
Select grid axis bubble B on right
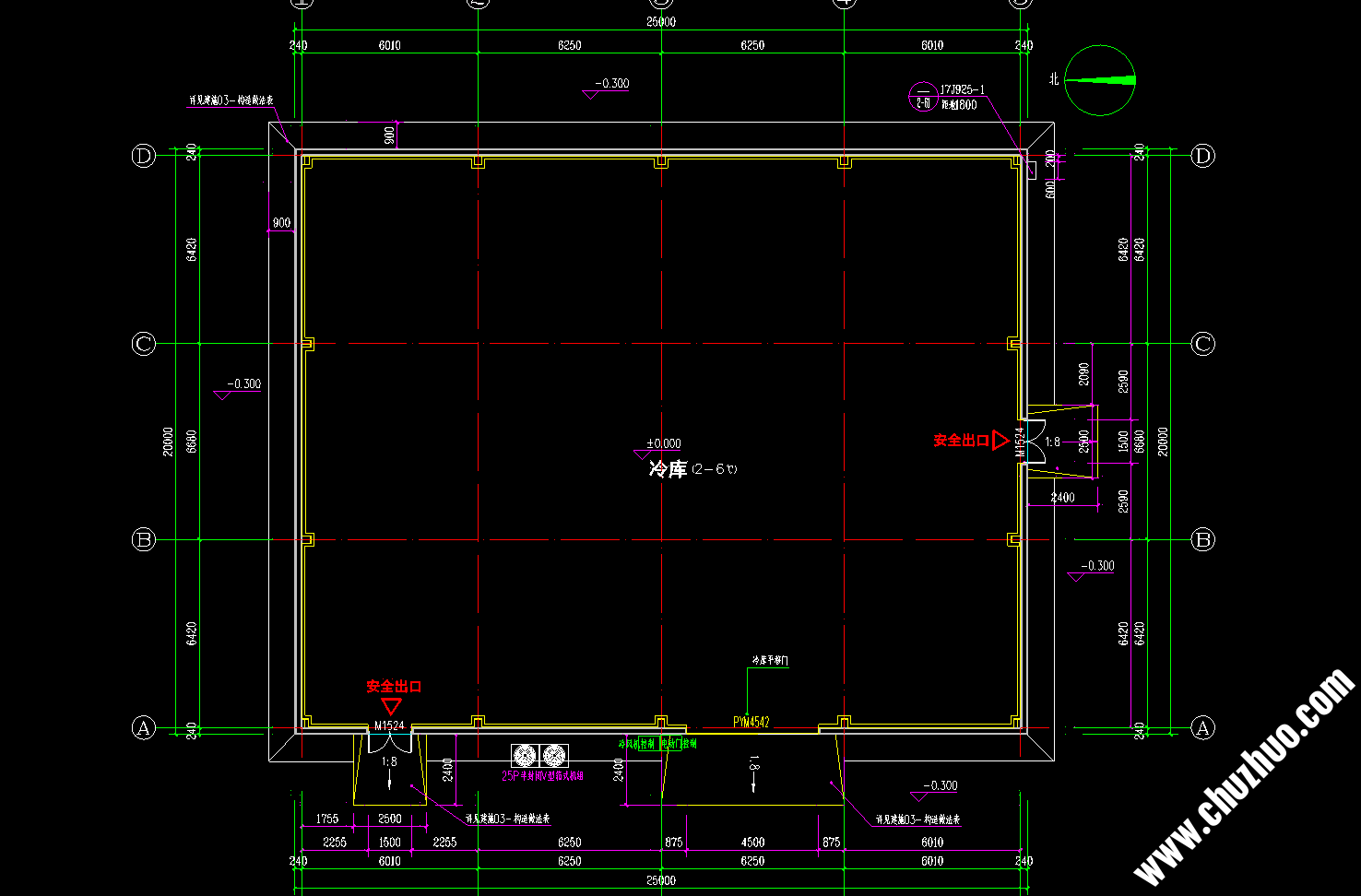point(1202,540)
